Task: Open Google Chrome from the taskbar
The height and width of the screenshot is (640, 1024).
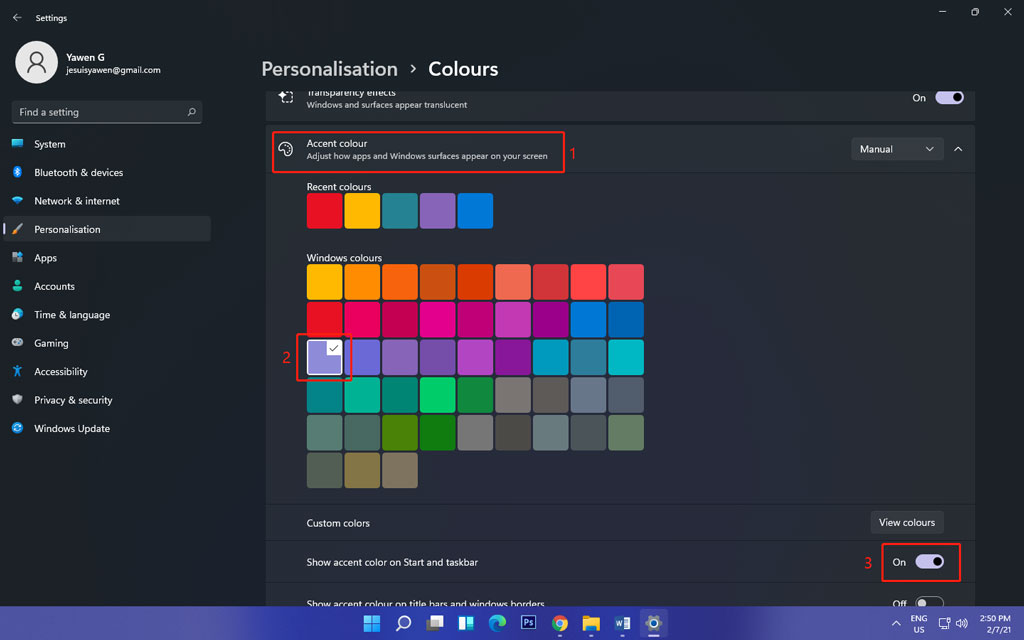Action: 559,622
